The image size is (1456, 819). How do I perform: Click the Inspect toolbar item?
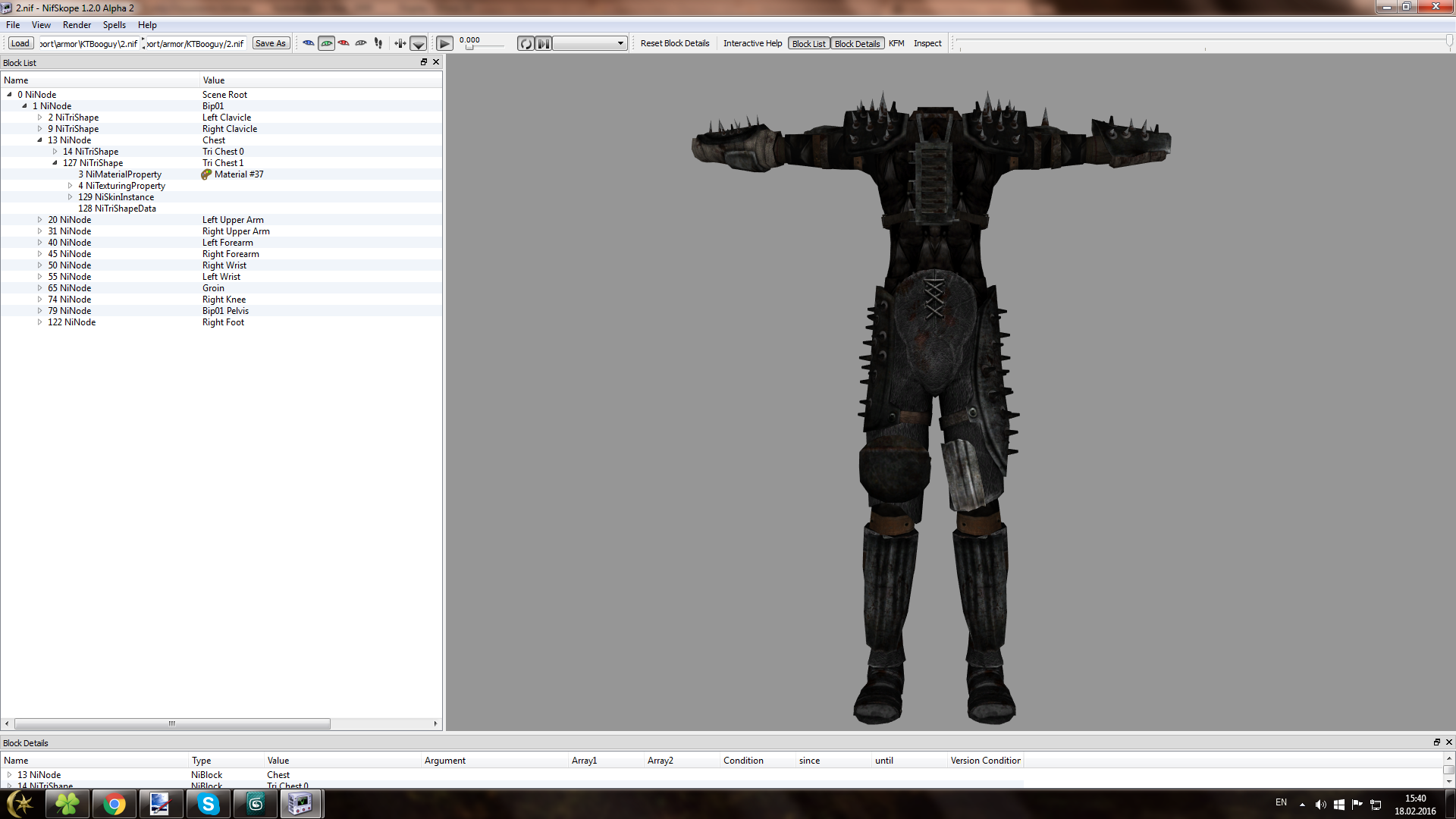[927, 43]
